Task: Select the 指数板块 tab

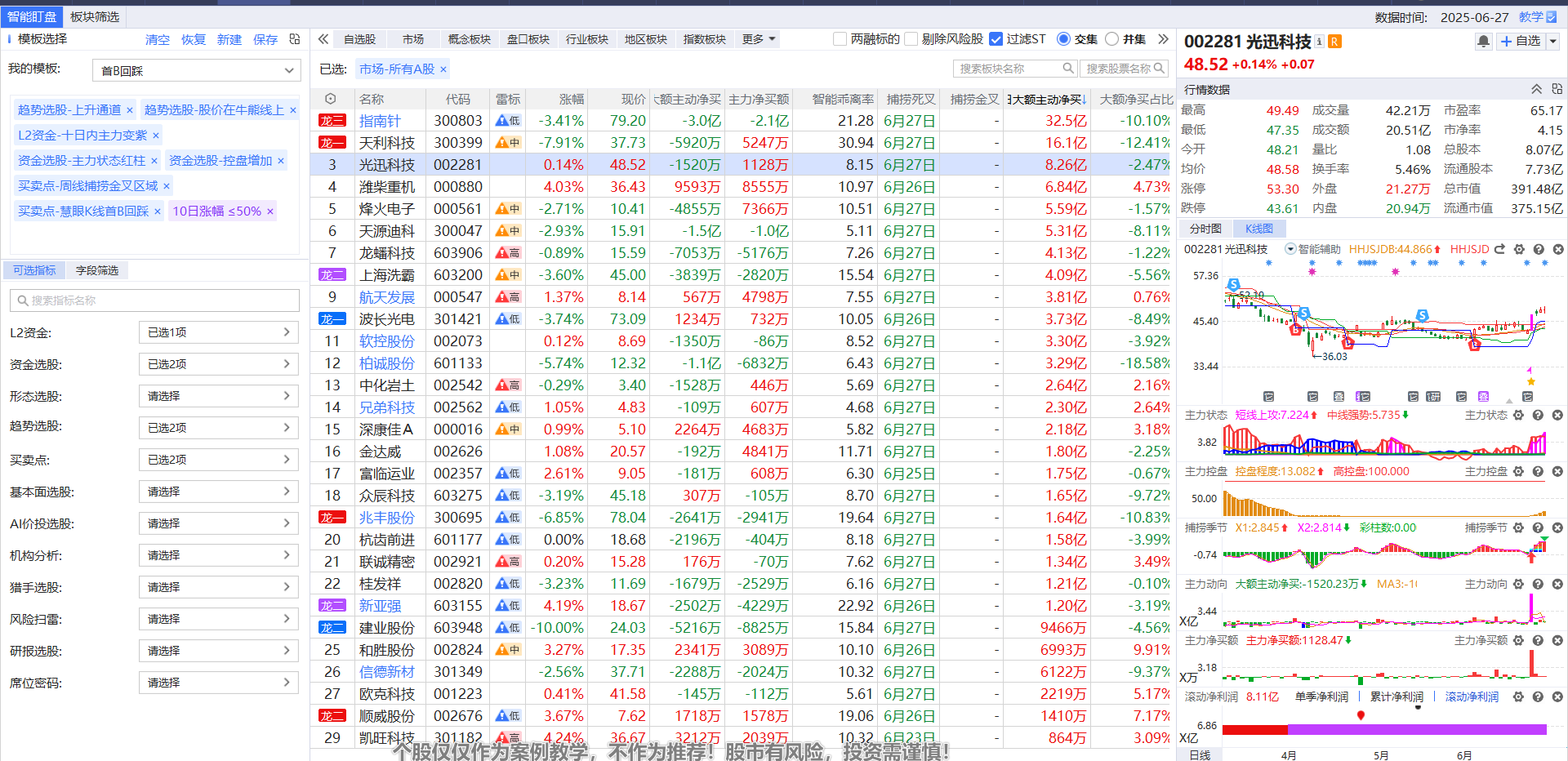Action: [705, 38]
